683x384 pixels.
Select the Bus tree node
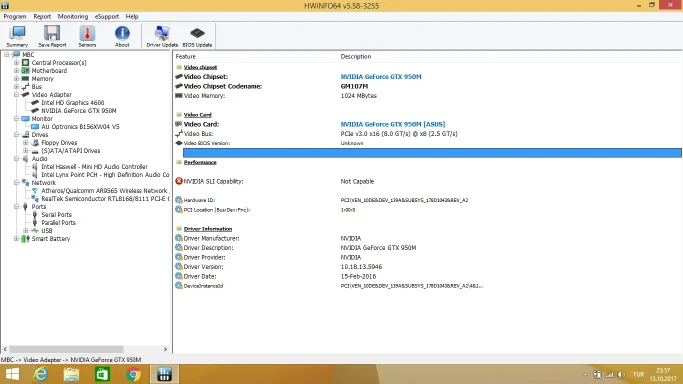(x=37, y=87)
